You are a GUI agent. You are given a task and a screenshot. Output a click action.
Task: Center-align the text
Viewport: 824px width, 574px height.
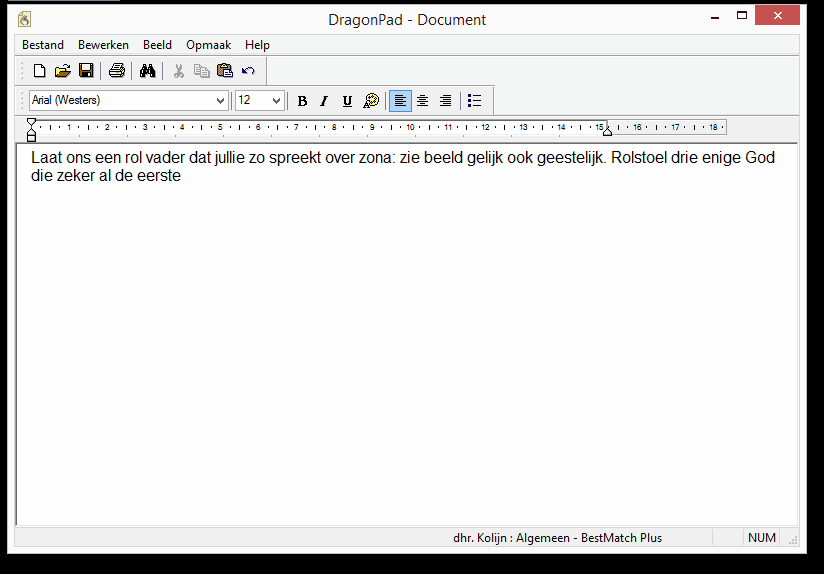tap(423, 101)
